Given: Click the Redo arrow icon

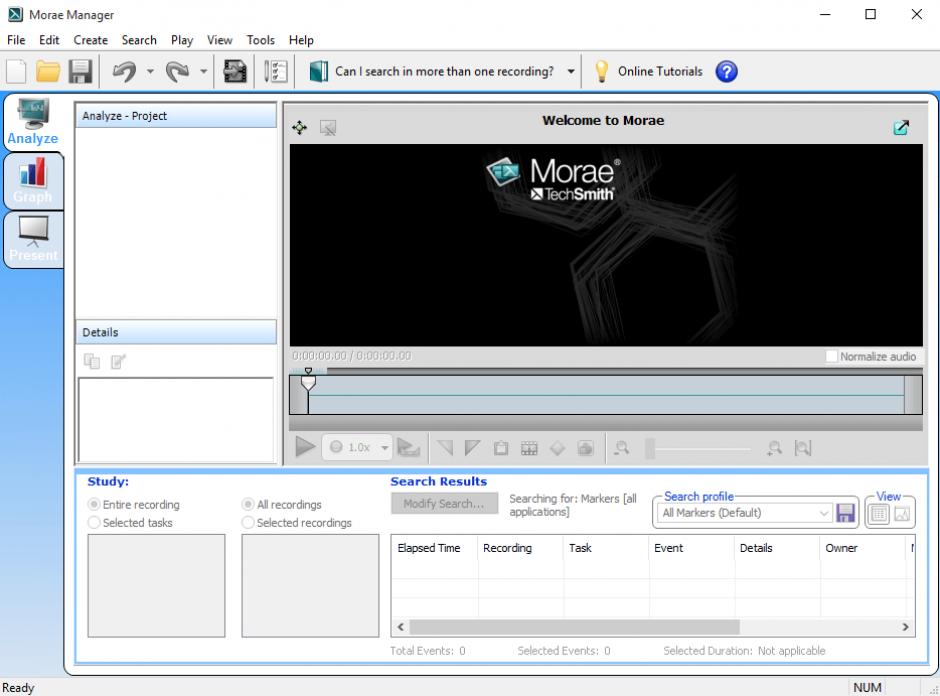Looking at the screenshot, I should 177,71.
